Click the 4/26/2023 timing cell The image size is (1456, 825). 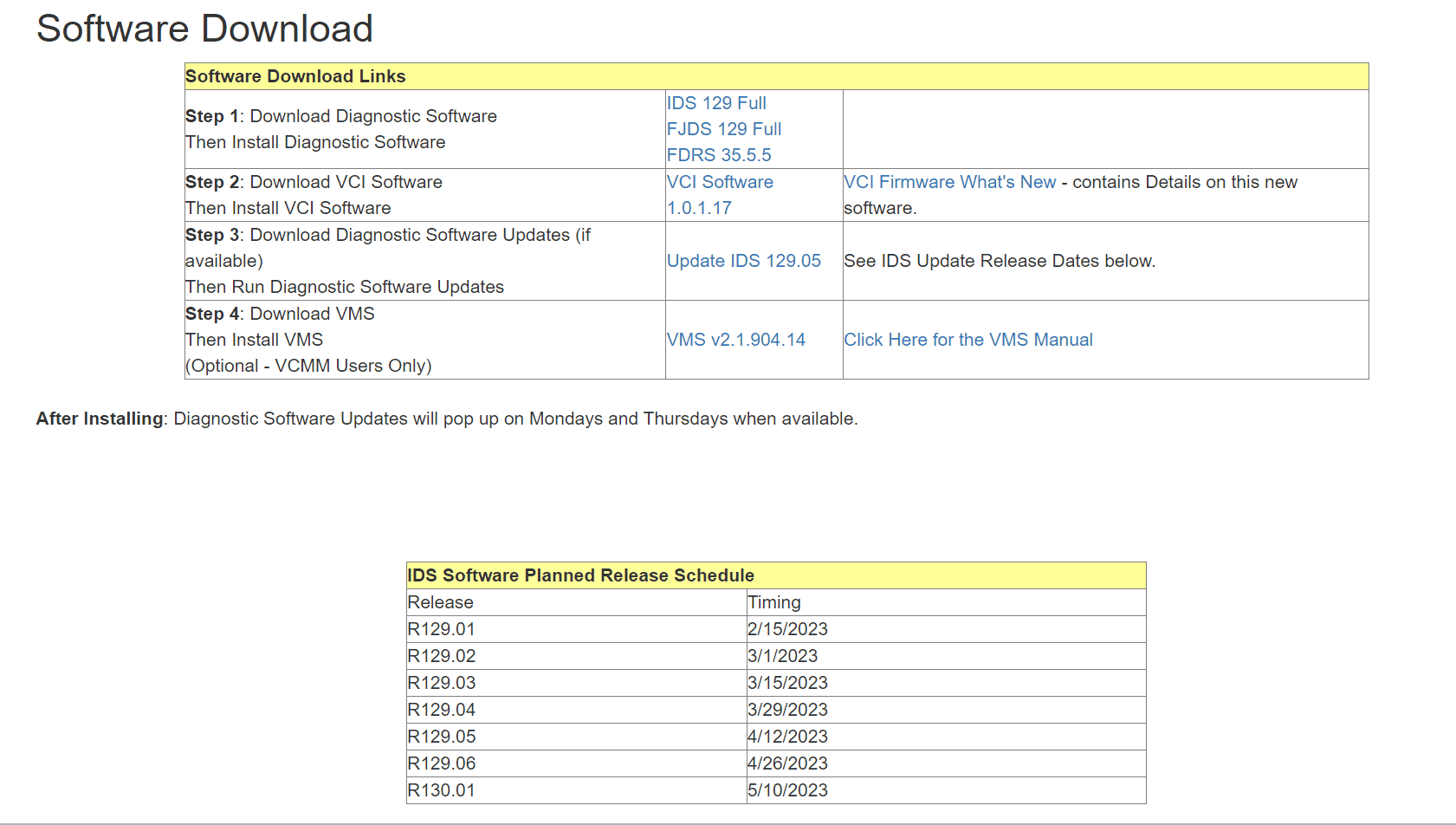[787, 763]
